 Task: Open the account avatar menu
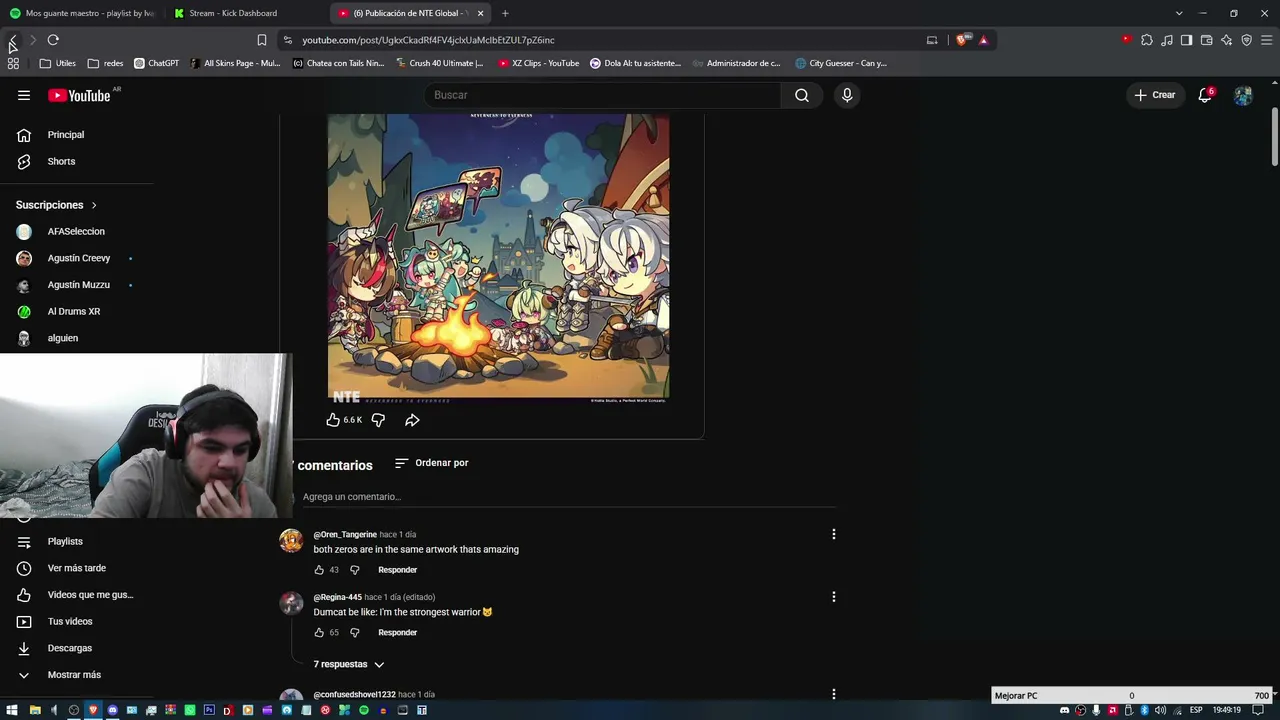pyautogui.click(x=1243, y=95)
